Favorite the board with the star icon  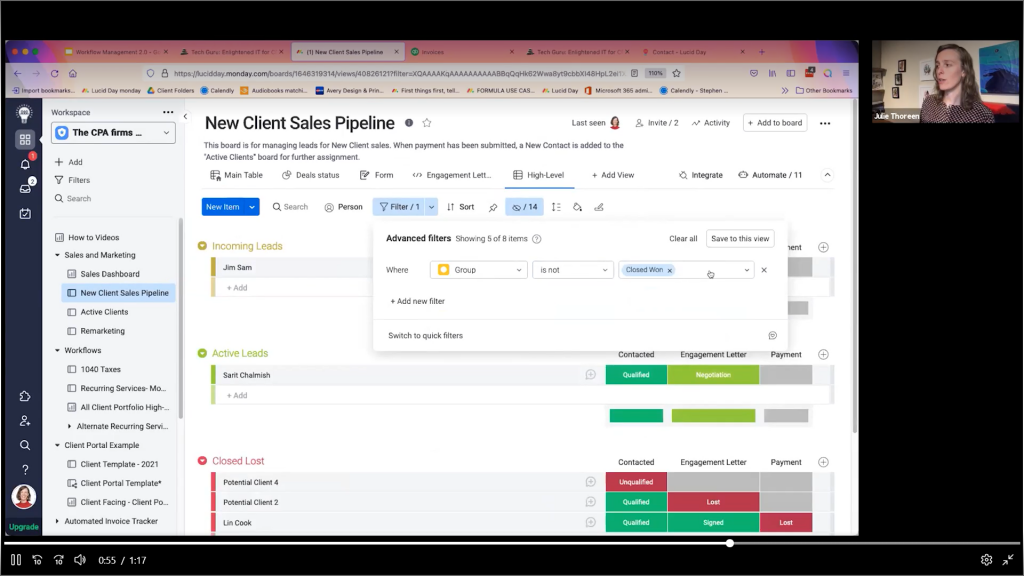tap(427, 123)
